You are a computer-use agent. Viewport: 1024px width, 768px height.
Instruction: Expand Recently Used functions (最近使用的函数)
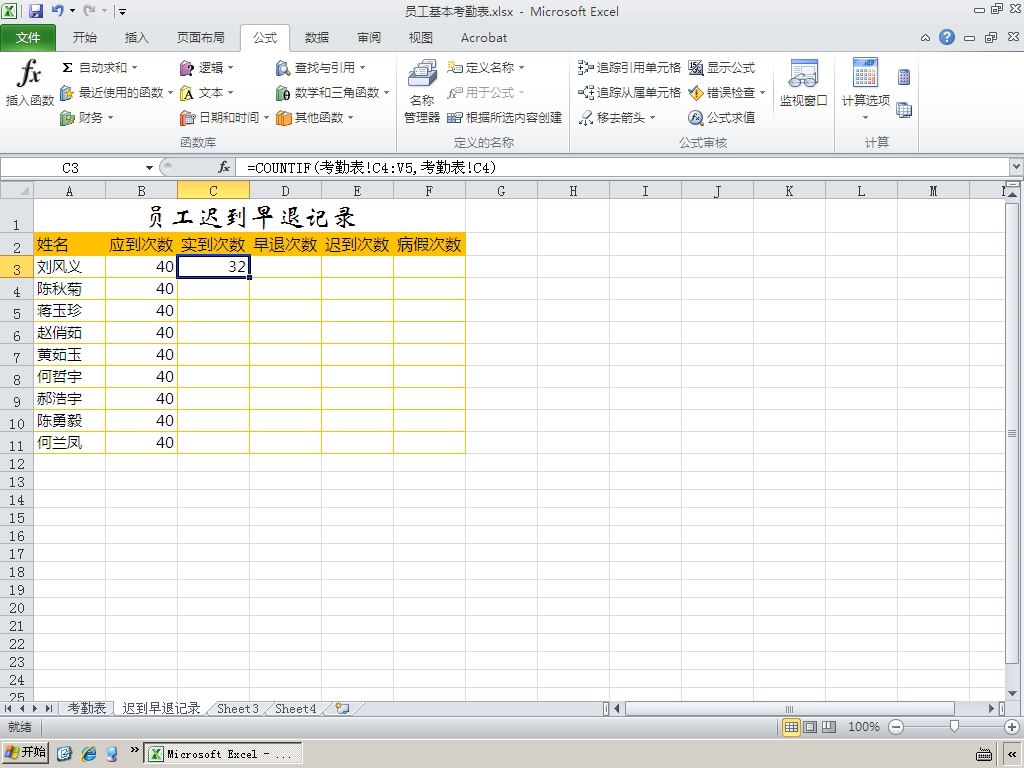click(116, 93)
